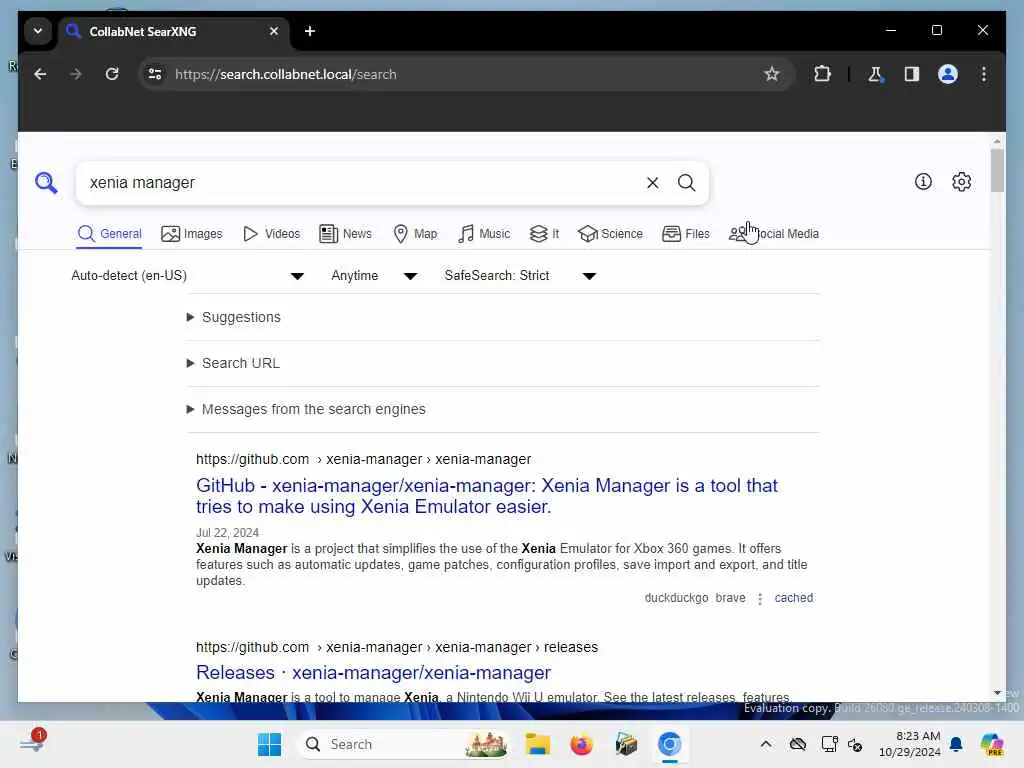The image size is (1024, 768).
Task: Open File Explorer from the taskbar
Action: click(x=537, y=744)
